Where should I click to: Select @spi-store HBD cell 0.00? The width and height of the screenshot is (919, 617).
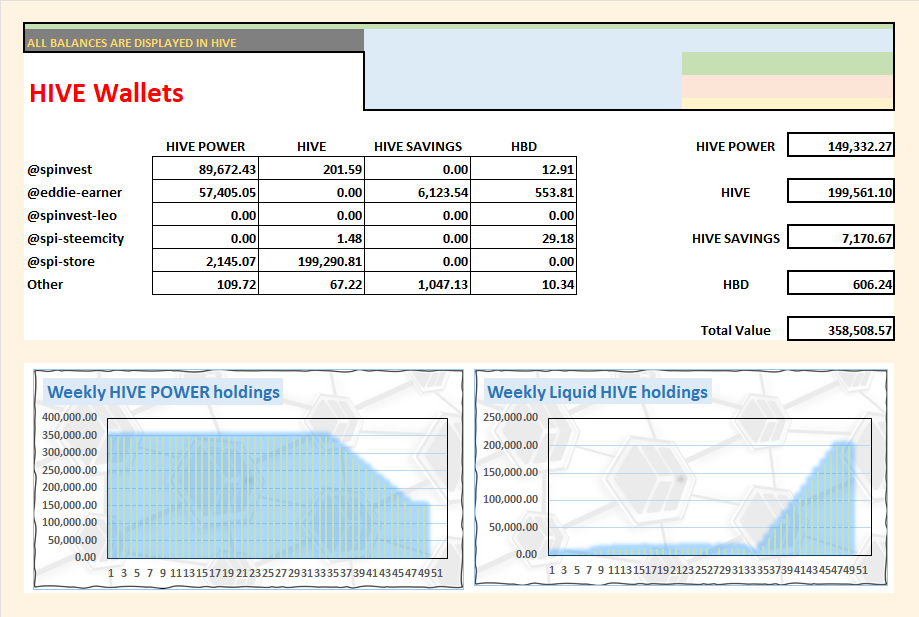(523, 261)
